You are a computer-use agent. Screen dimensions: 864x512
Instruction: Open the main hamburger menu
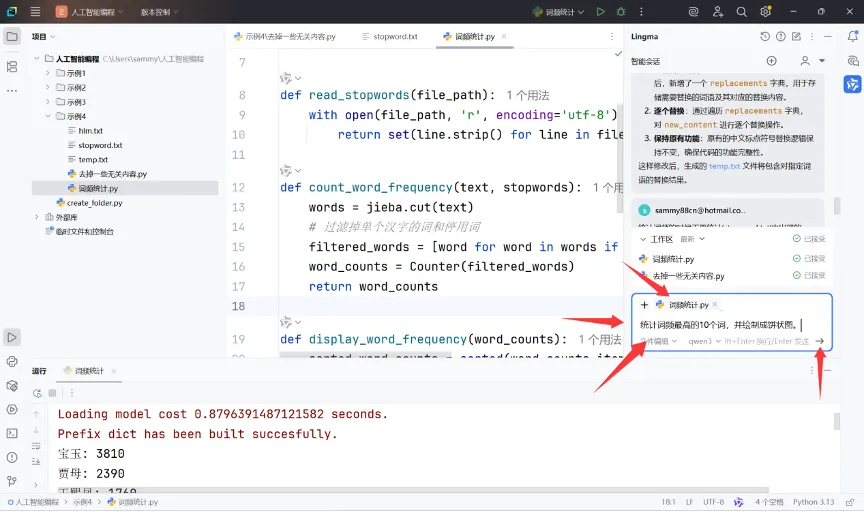click(x=35, y=12)
